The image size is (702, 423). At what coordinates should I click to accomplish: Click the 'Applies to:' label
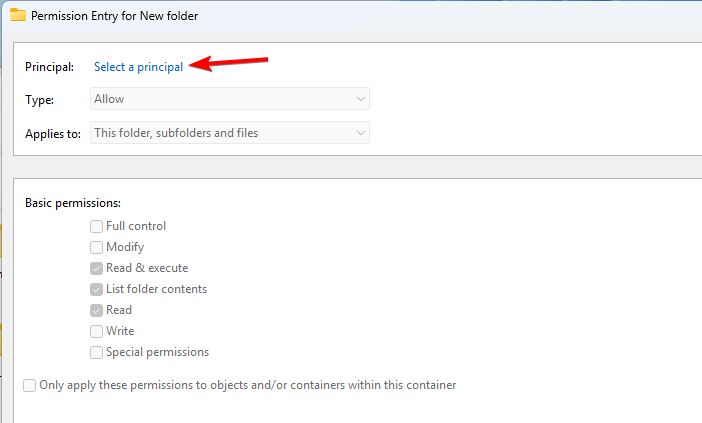click(x=53, y=133)
